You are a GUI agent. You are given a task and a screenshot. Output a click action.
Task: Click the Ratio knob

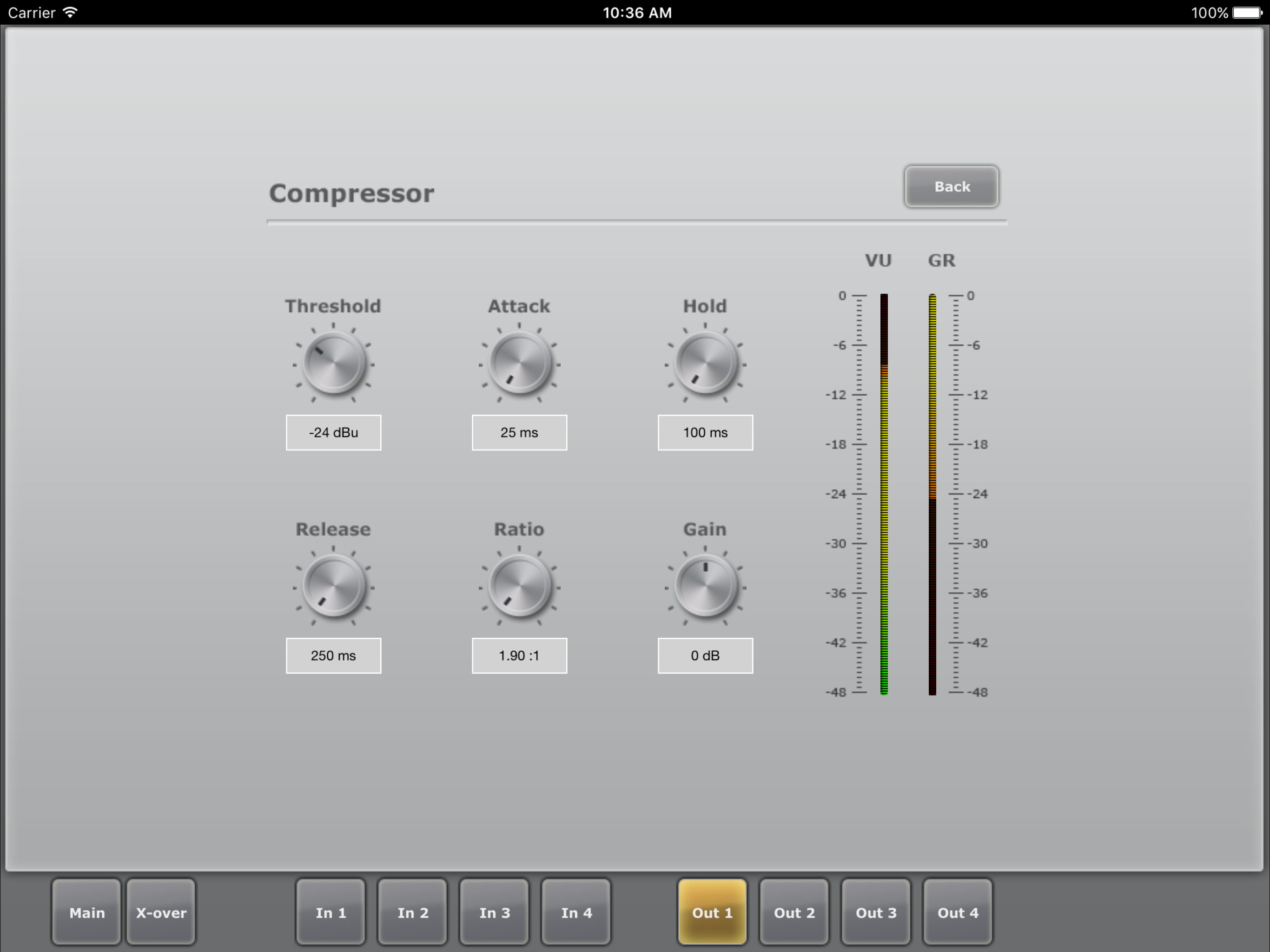click(520, 586)
